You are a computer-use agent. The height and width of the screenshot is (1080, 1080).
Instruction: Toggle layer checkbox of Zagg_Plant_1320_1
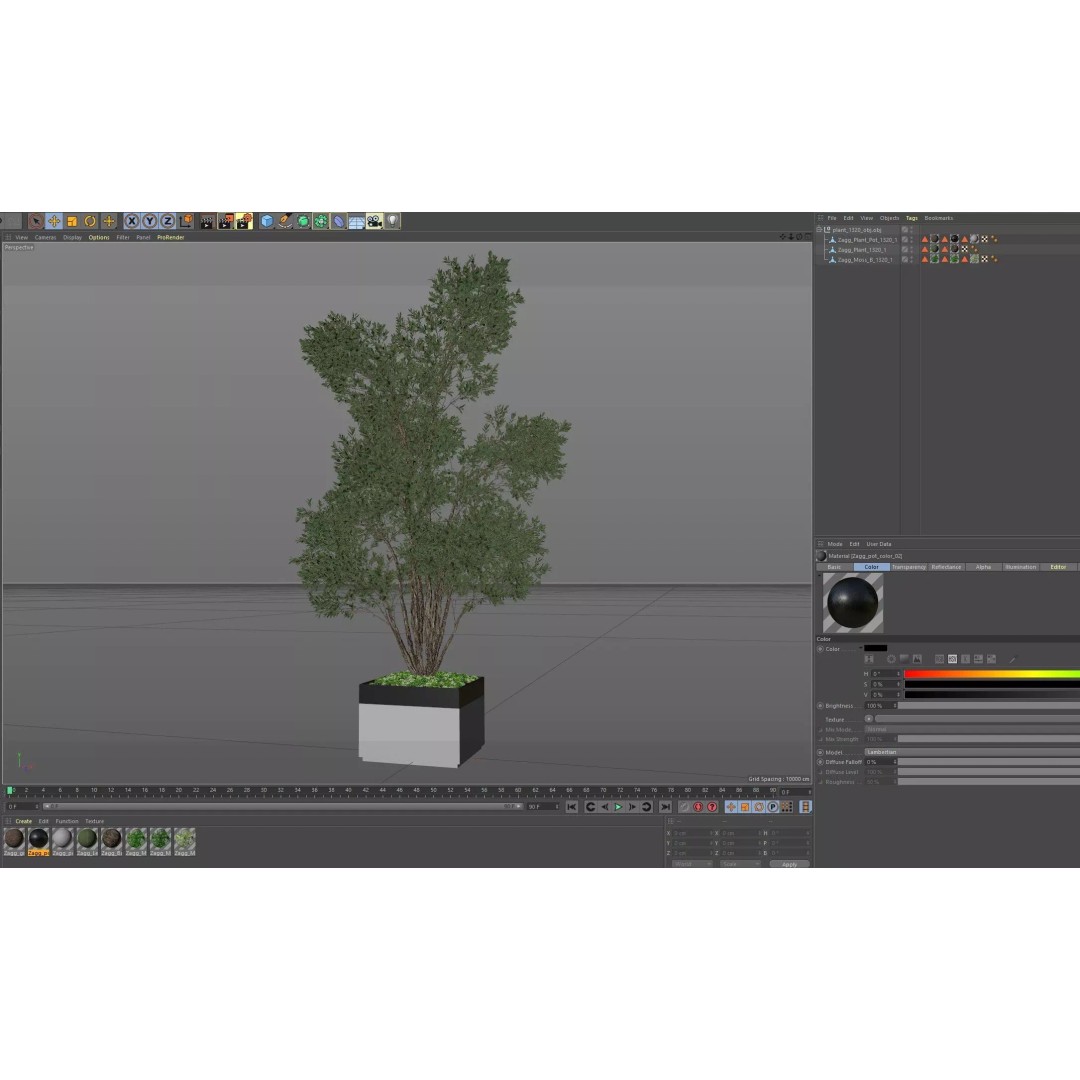click(905, 250)
